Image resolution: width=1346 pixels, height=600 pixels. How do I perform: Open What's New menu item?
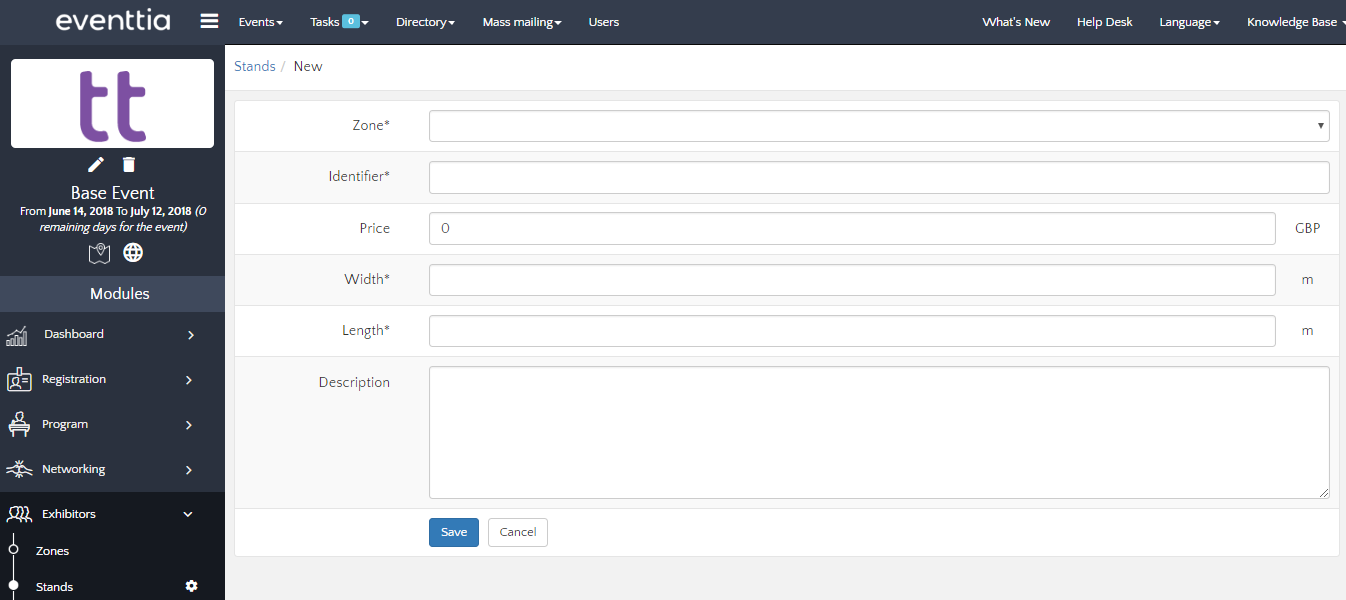point(1016,22)
